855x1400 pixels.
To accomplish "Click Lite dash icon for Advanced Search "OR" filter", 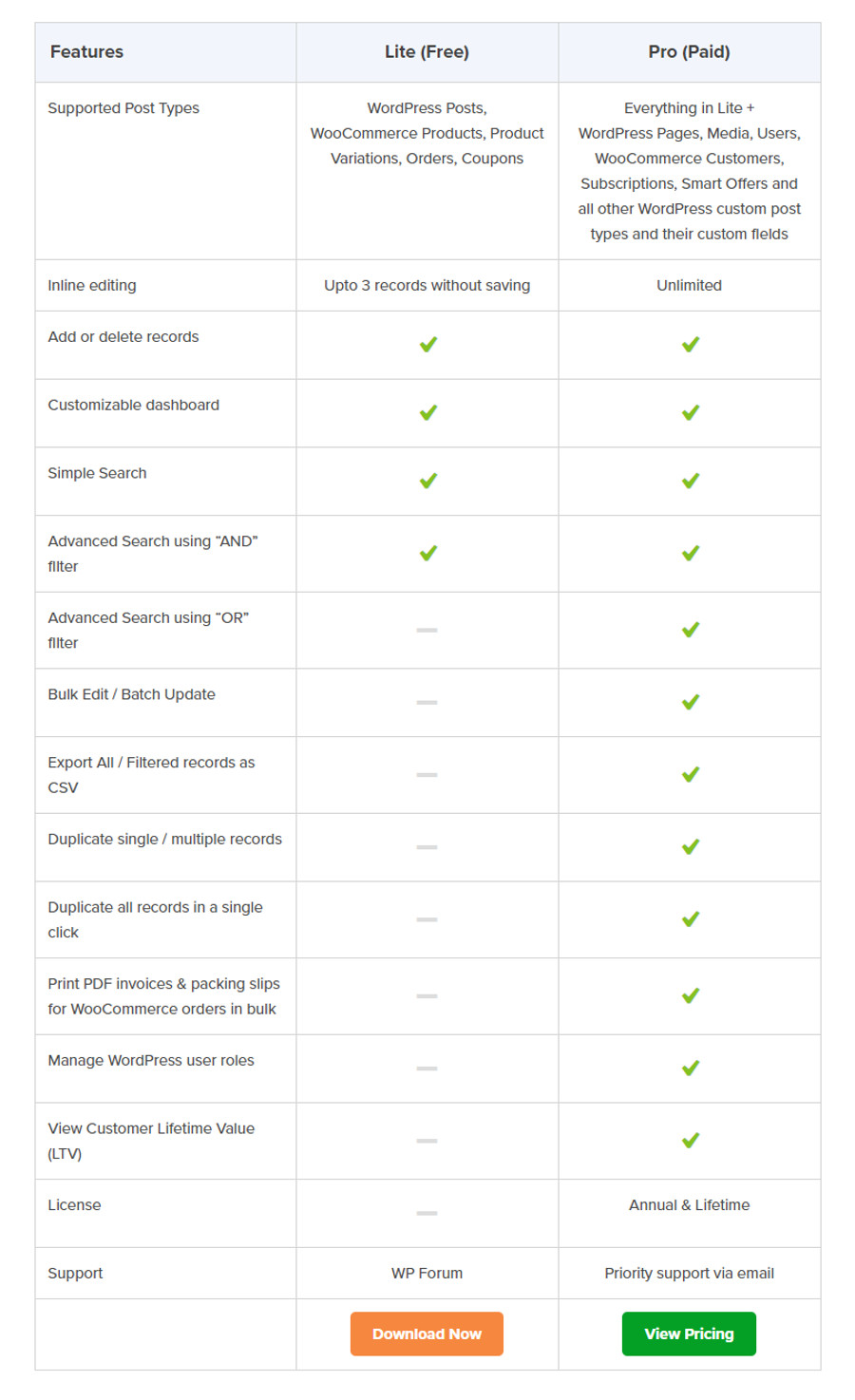I will click(427, 630).
